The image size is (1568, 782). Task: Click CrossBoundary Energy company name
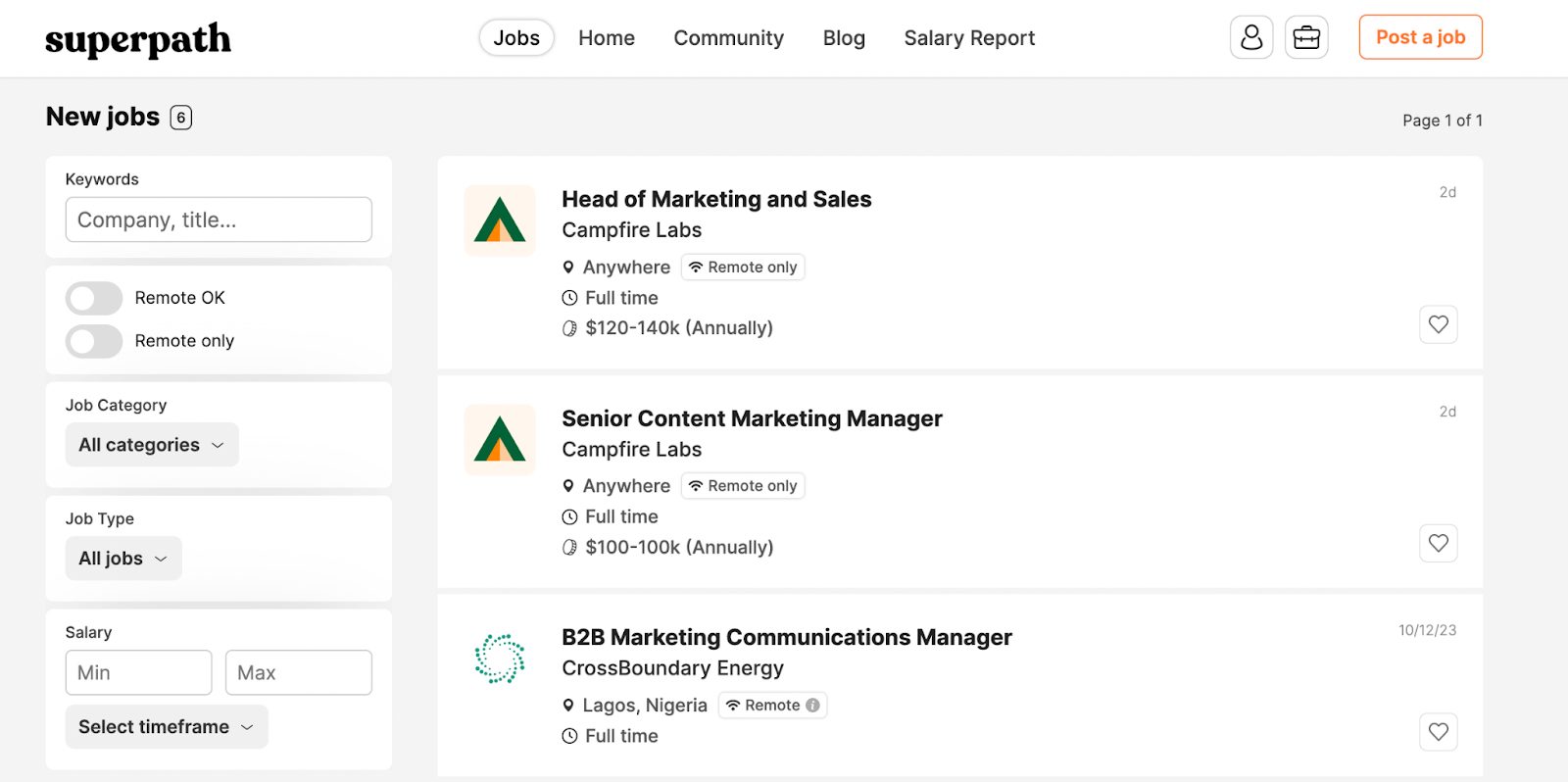672,668
